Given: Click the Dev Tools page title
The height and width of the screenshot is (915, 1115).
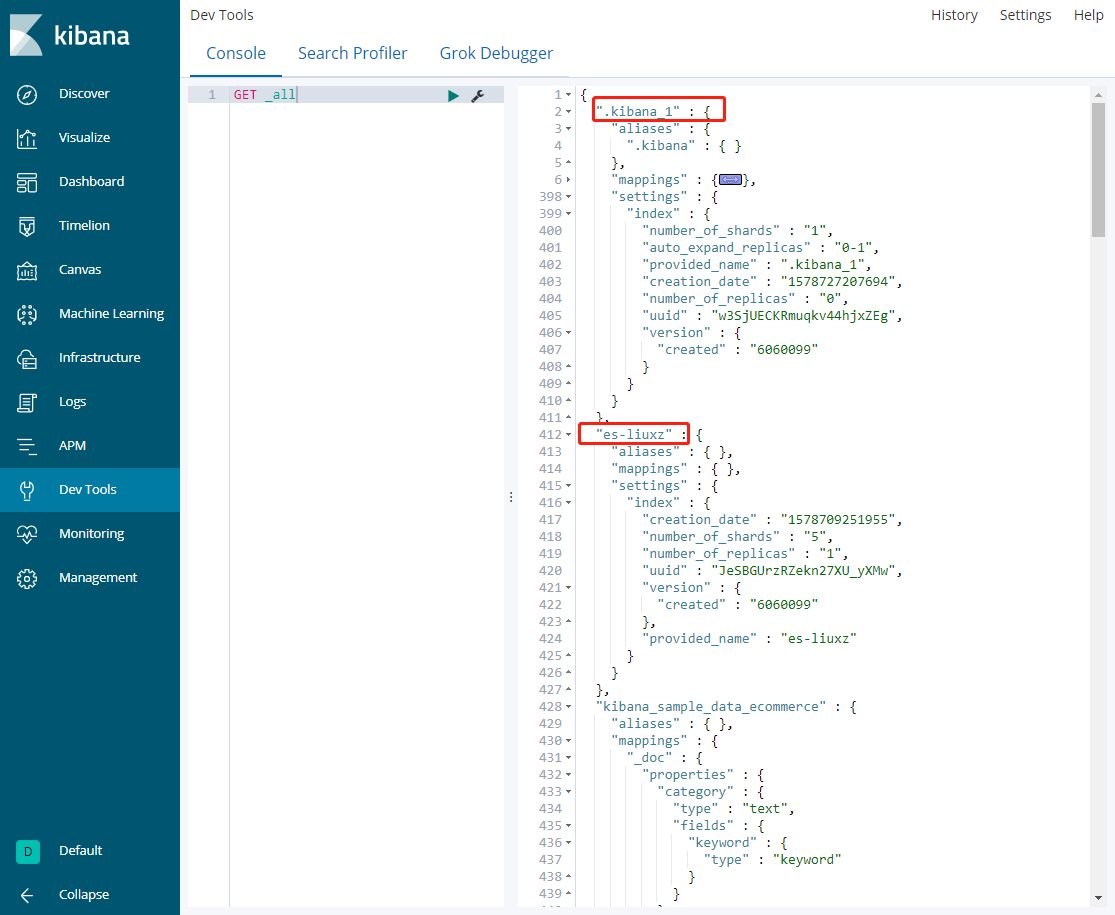Looking at the screenshot, I should click(222, 15).
